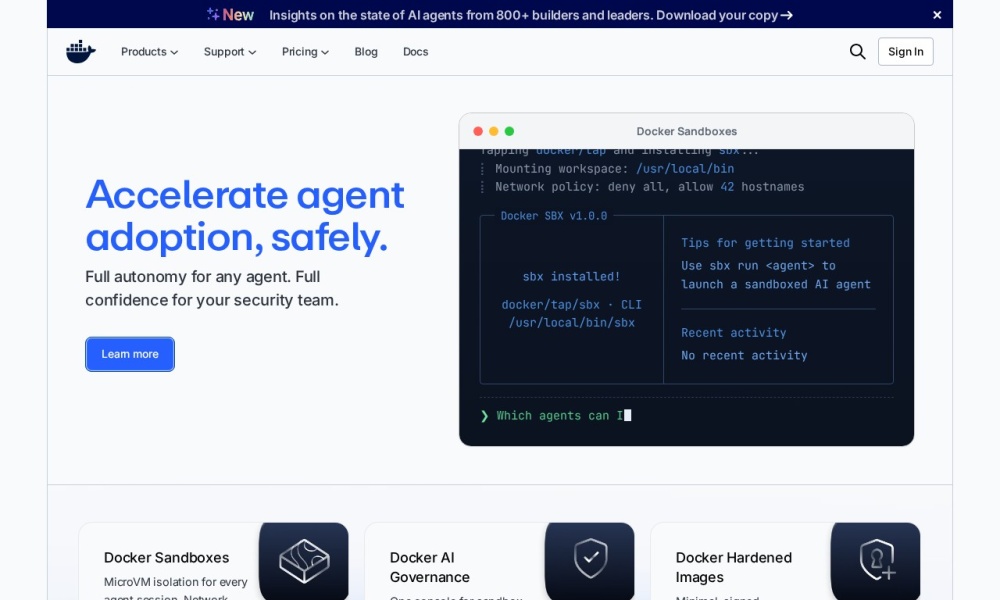1000x600 pixels.
Task: Click the yellow dot in terminal window
Action: 494,131
